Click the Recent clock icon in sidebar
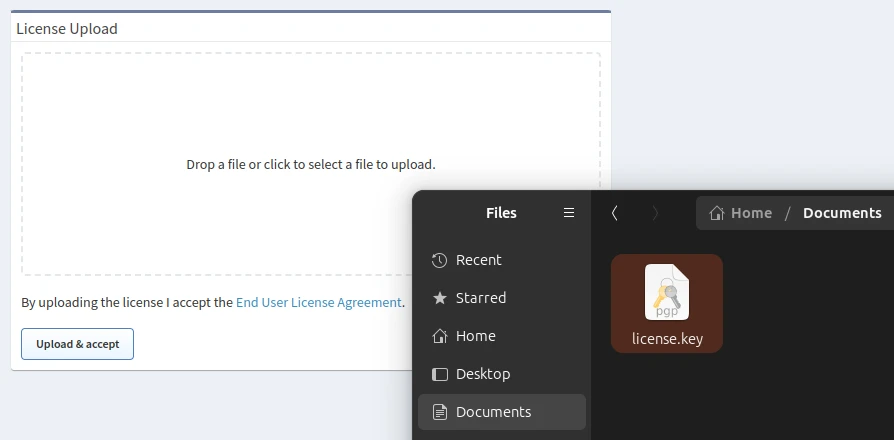Viewport: 894px width, 440px height. [x=439, y=260]
